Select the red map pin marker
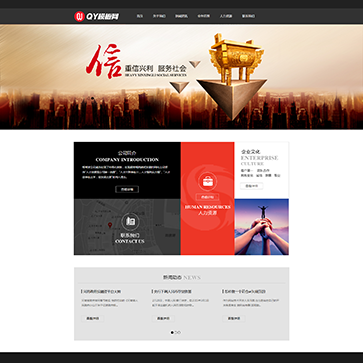 (x=110, y=225)
